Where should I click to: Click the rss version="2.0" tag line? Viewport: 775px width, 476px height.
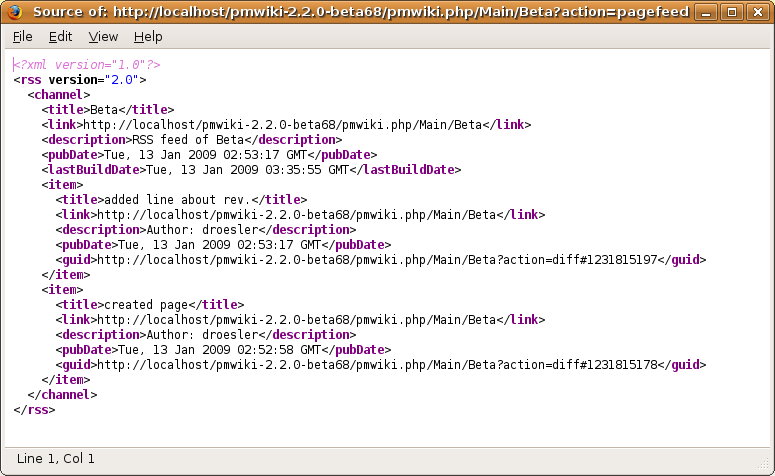tap(80, 80)
